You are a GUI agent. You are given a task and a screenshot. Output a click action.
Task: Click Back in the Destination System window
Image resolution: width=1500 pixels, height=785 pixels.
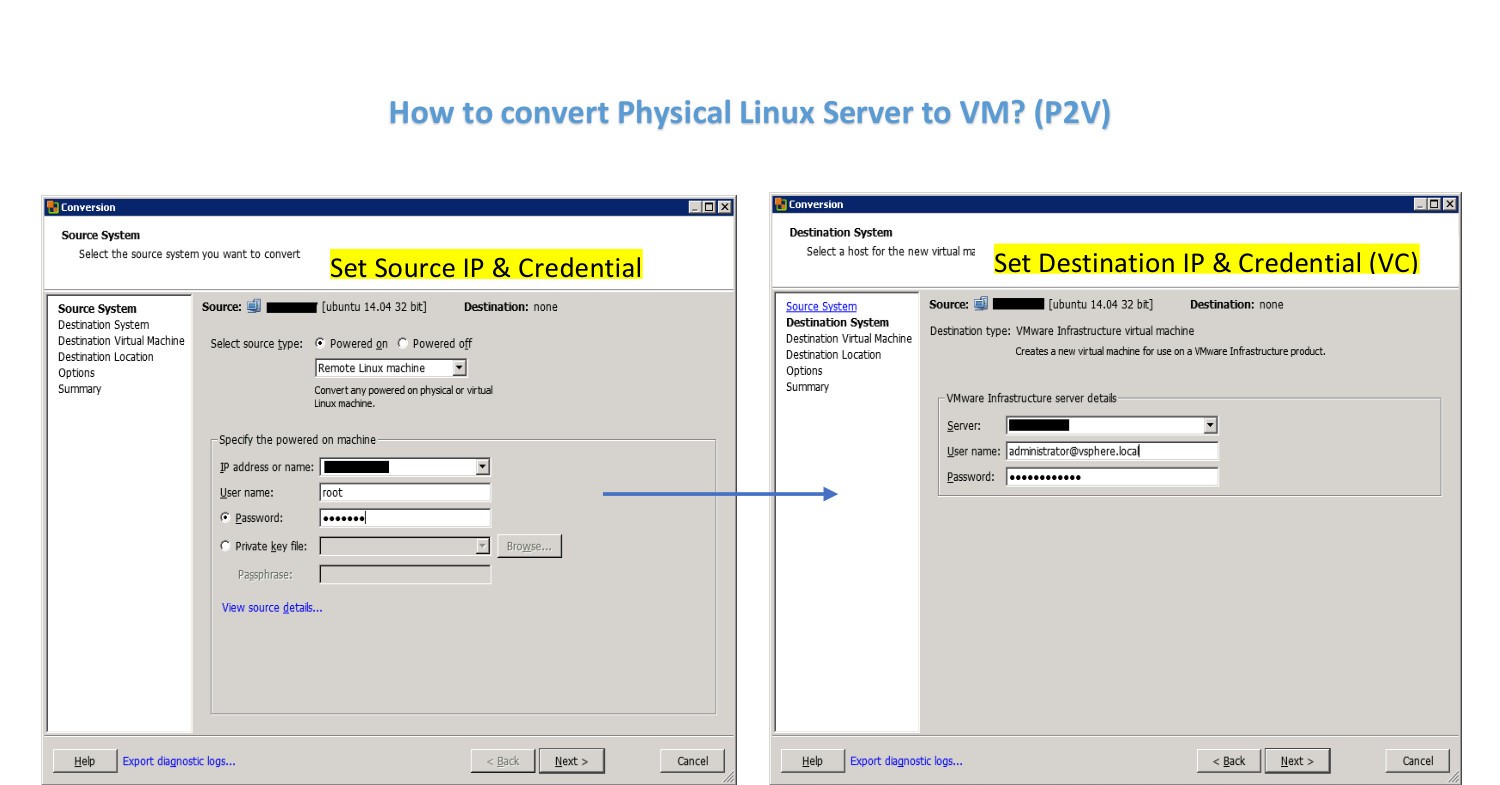coord(1228,761)
